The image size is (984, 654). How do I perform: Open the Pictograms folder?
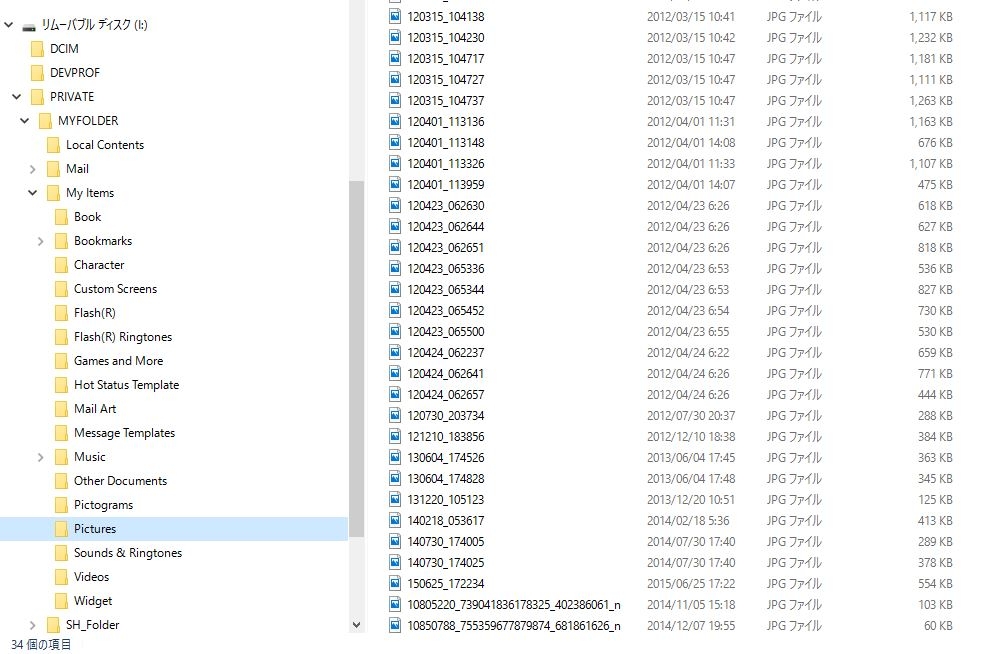(104, 505)
